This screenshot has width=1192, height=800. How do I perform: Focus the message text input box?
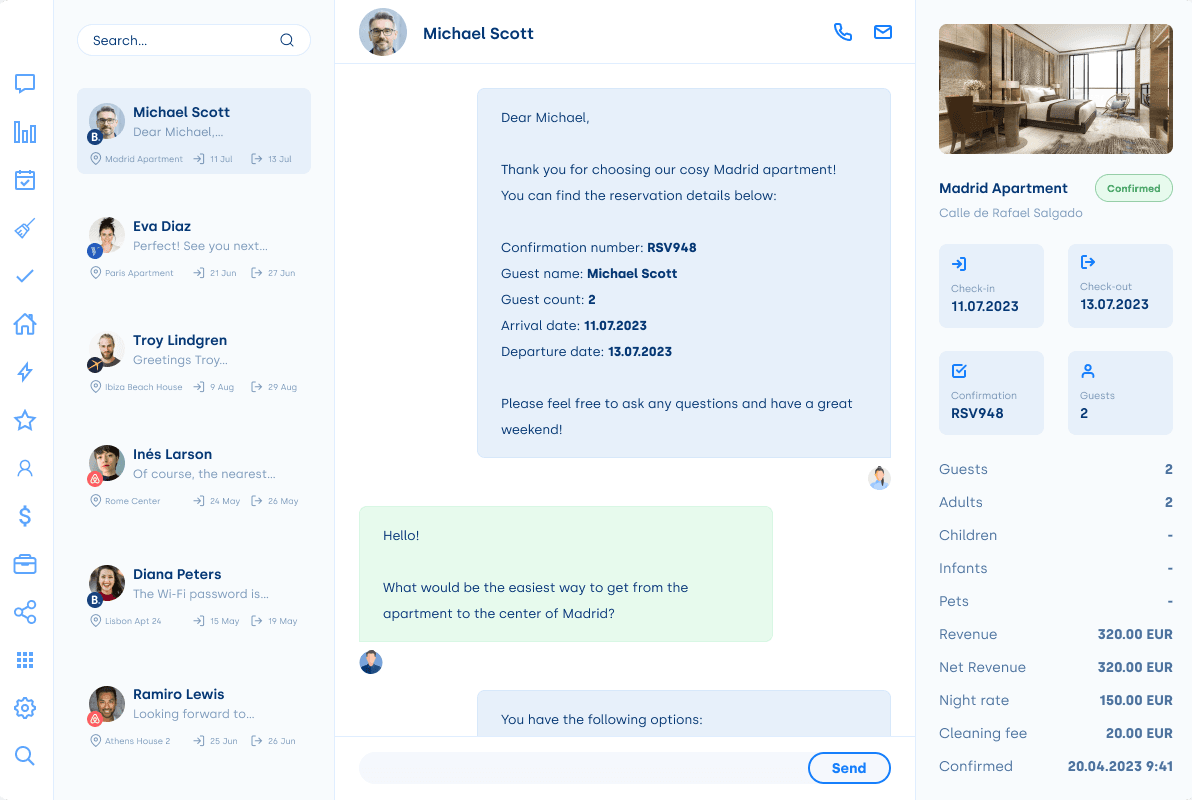(x=580, y=768)
